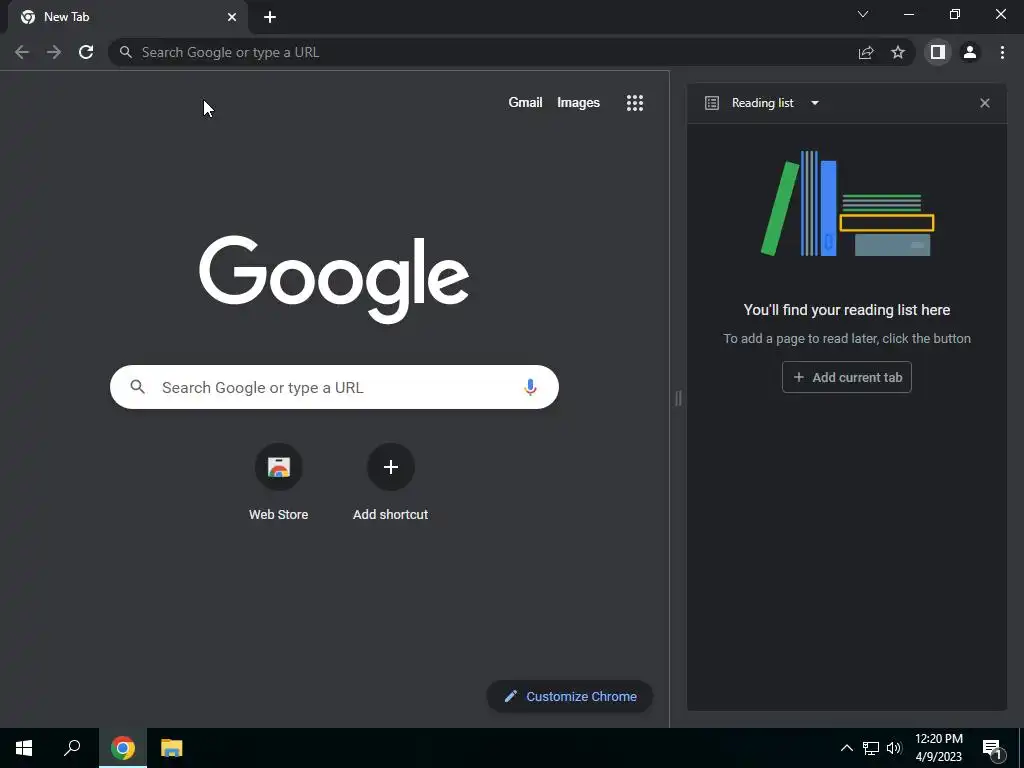The height and width of the screenshot is (768, 1024).
Task: Click magnifier icon in Google search box
Action: (x=137, y=387)
